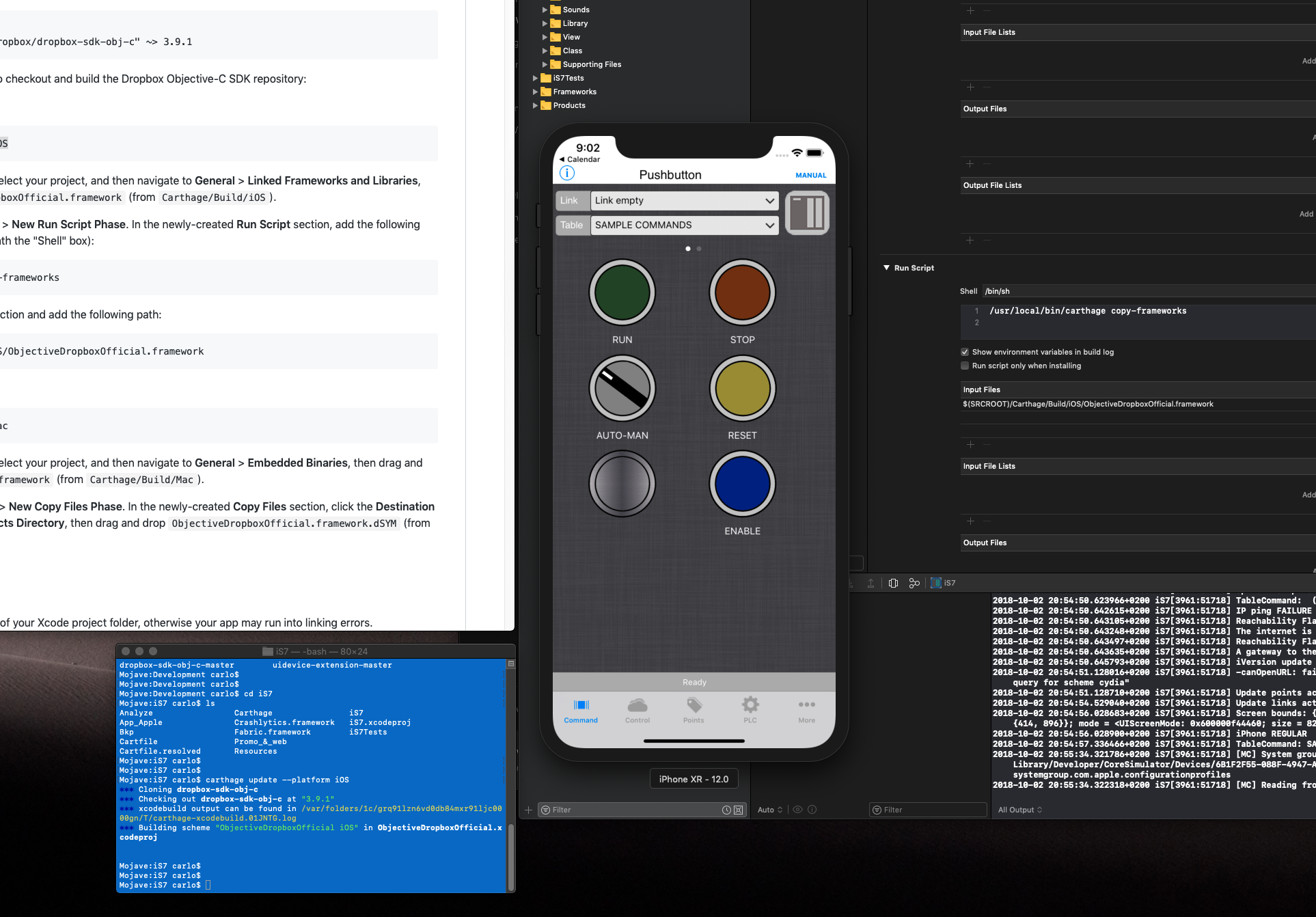Tap the info icon in Pushbutton screen
Viewport: 1316px width, 917px height.
point(567,174)
